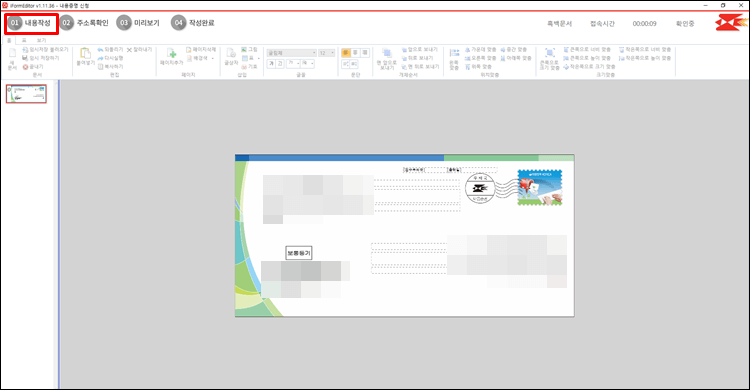
Task: Undo the last action with 되돌리기
Action: pyautogui.click(x=110, y=50)
